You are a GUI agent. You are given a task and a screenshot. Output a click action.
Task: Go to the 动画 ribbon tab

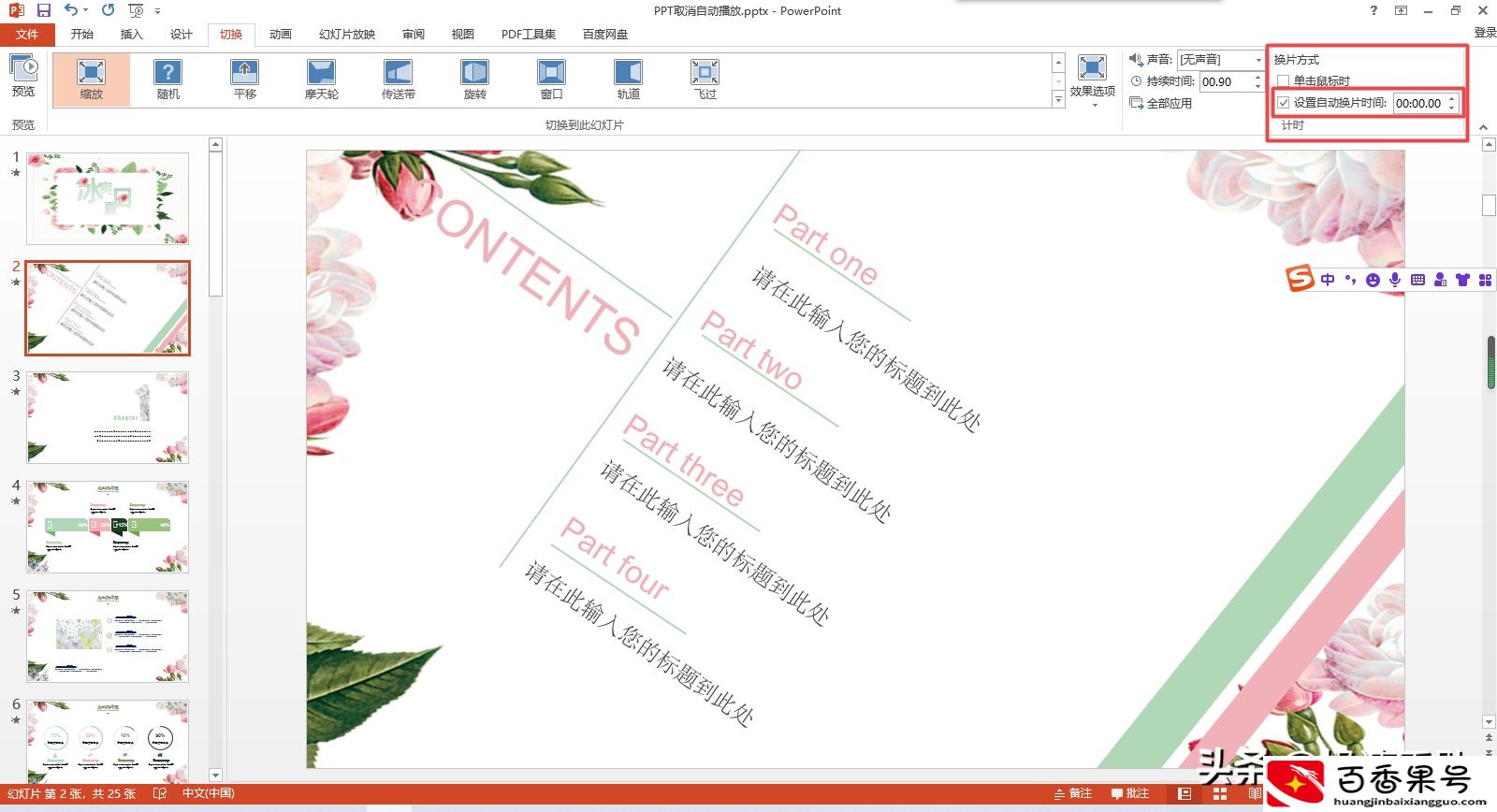(281, 34)
